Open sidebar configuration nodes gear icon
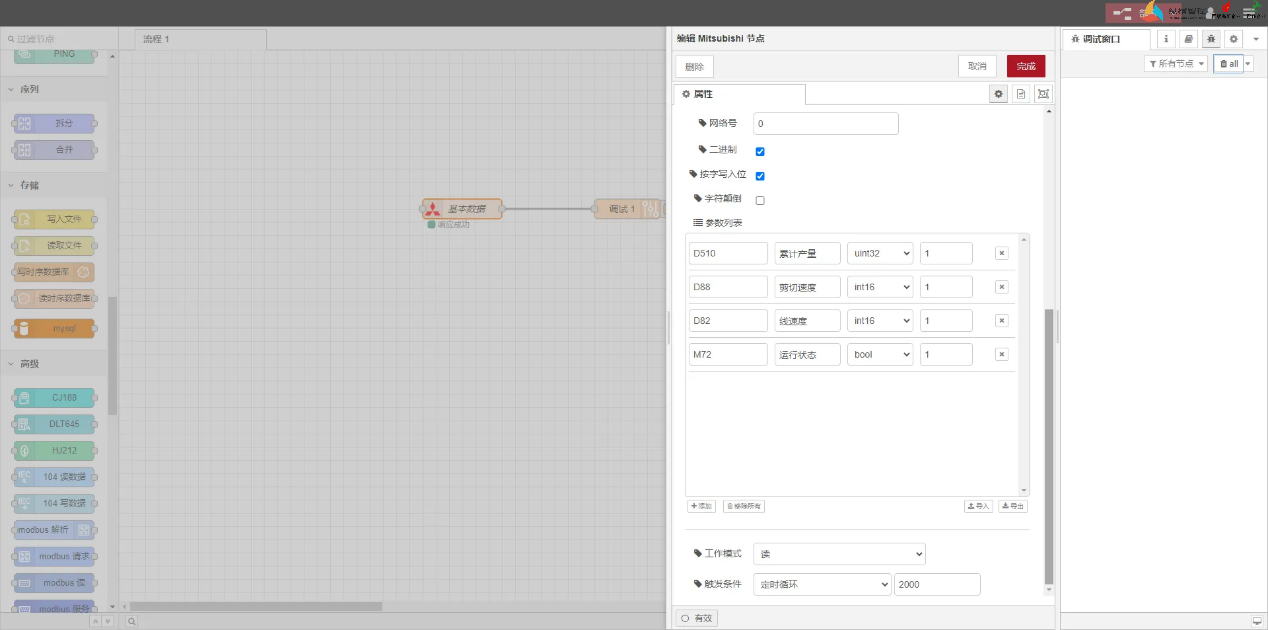1268x630 pixels. (x=1233, y=39)
